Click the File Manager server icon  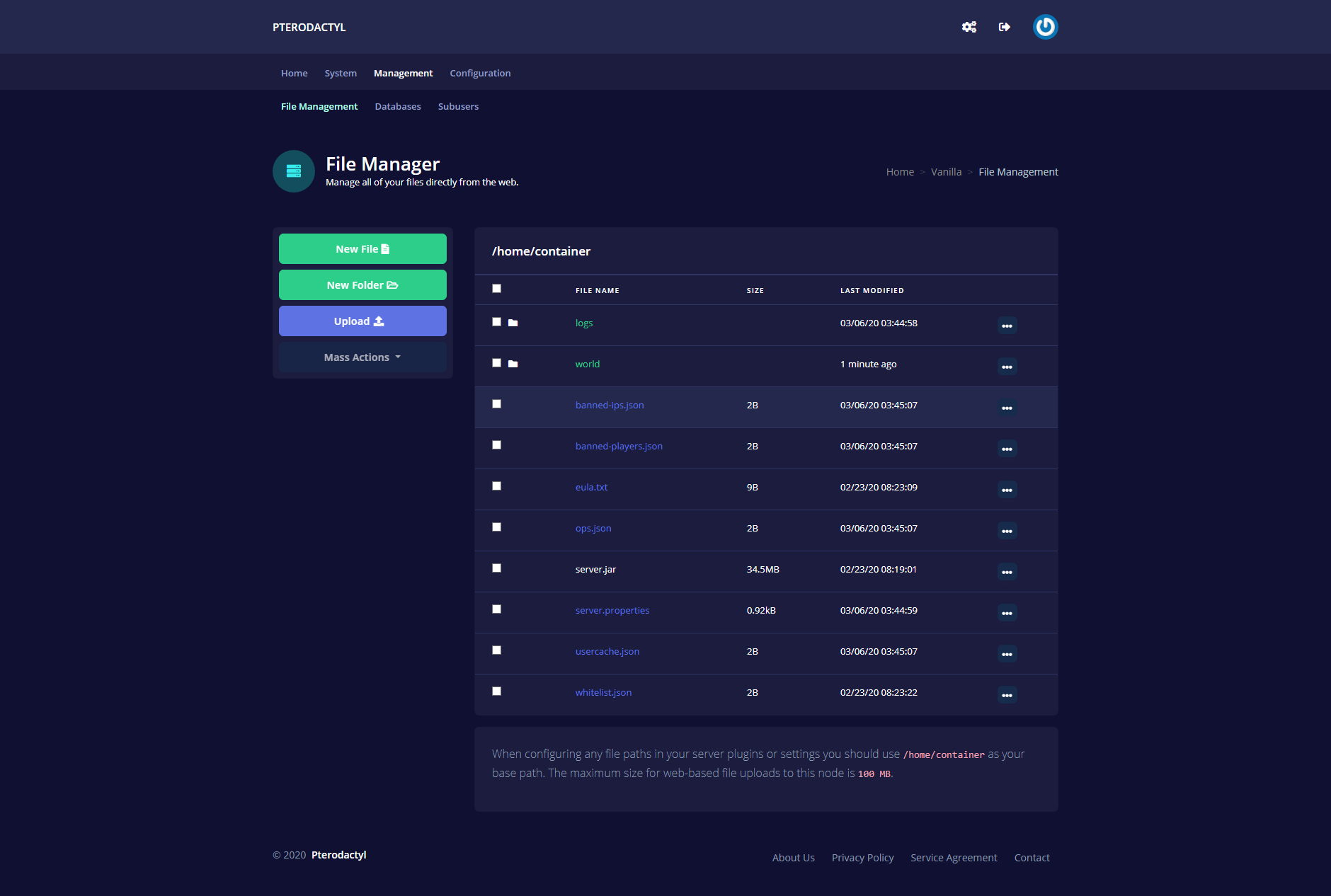click(294, 171)
